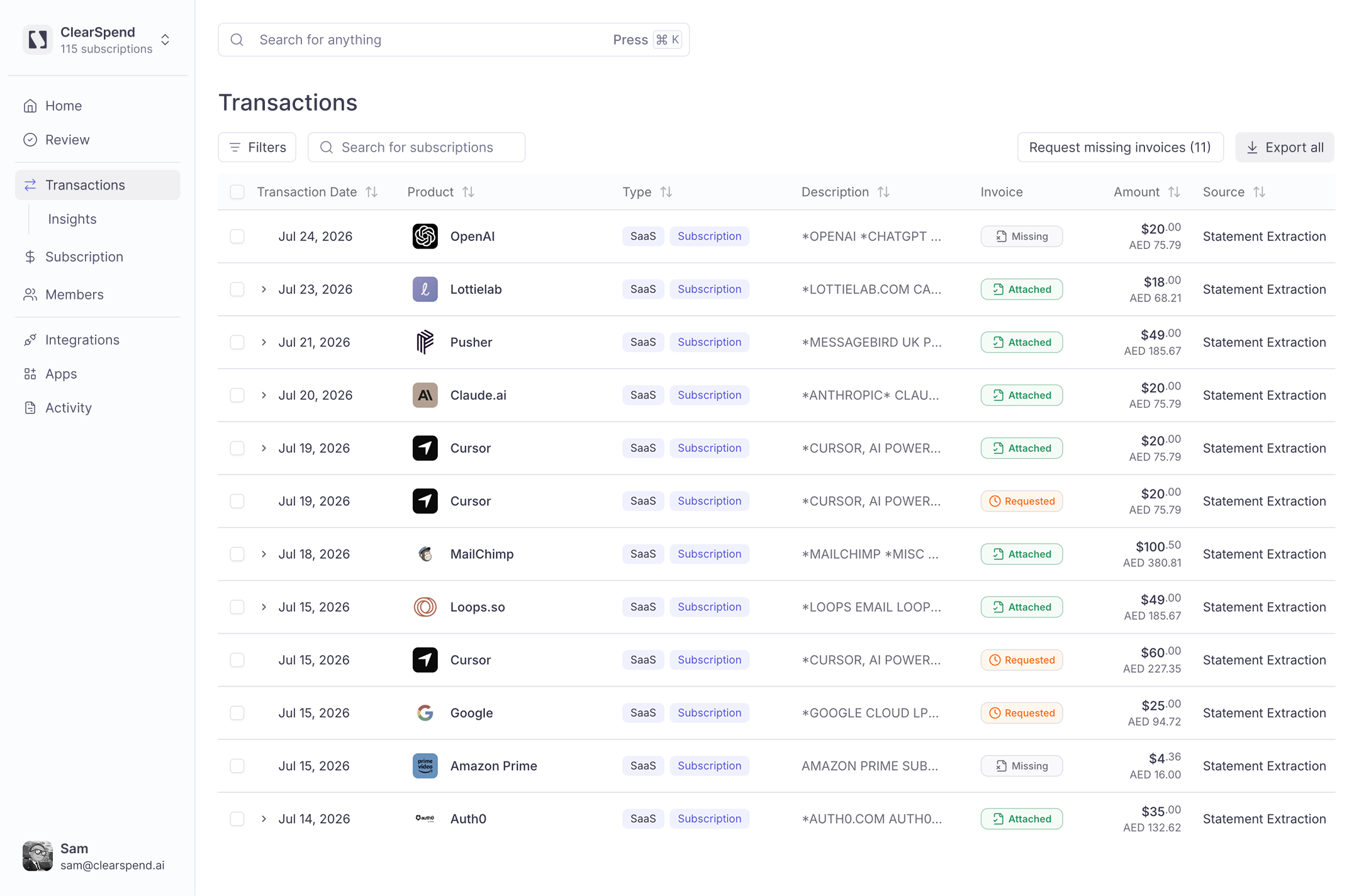Open the ClearSpend workspace switcher chevrons

[x=165, y=40]
